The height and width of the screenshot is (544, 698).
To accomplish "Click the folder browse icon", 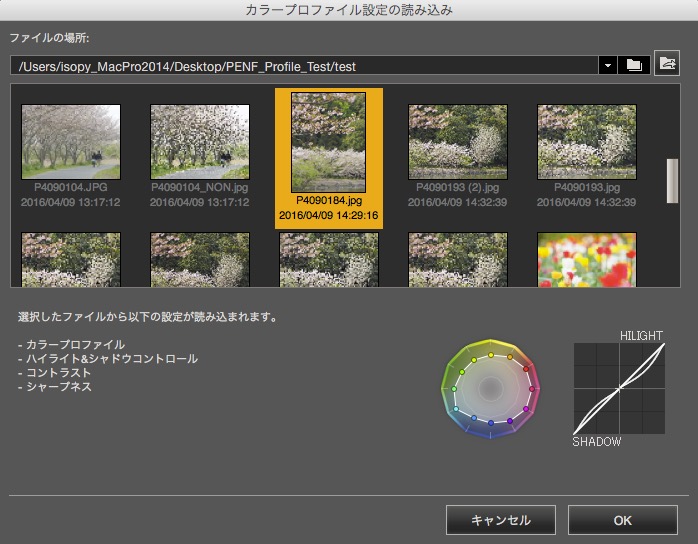I will 634,65.
